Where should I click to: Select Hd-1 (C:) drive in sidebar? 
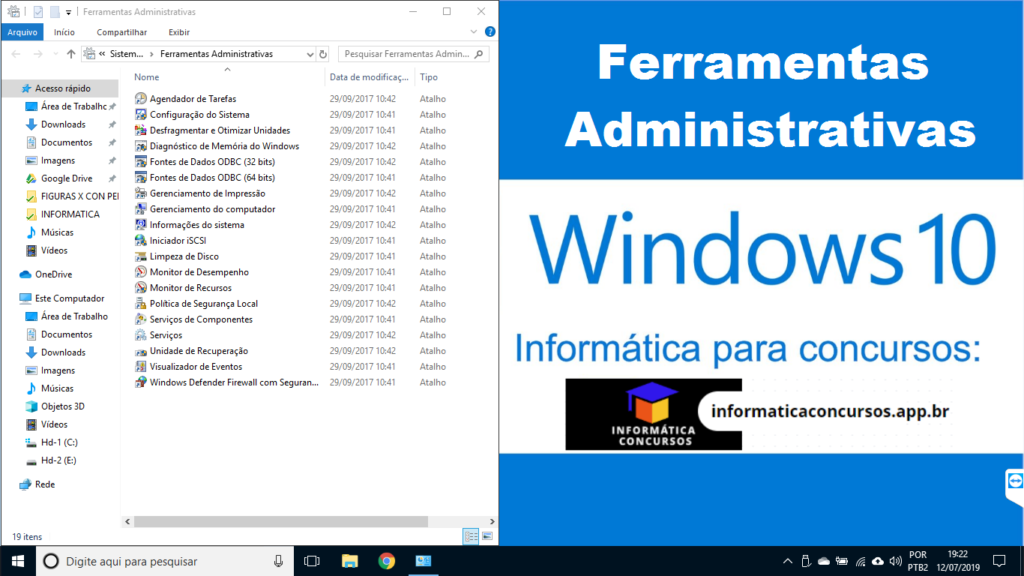click(x=58, y=442)
